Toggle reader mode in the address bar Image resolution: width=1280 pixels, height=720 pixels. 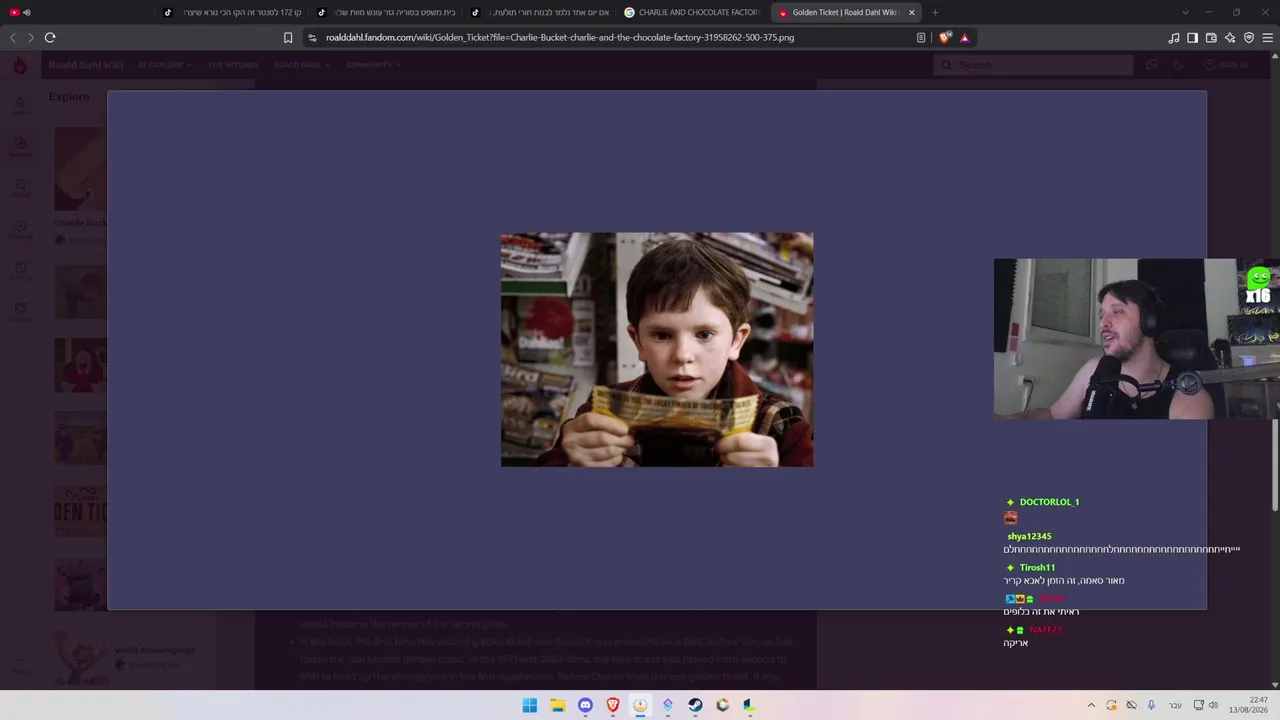coord(921,38)
